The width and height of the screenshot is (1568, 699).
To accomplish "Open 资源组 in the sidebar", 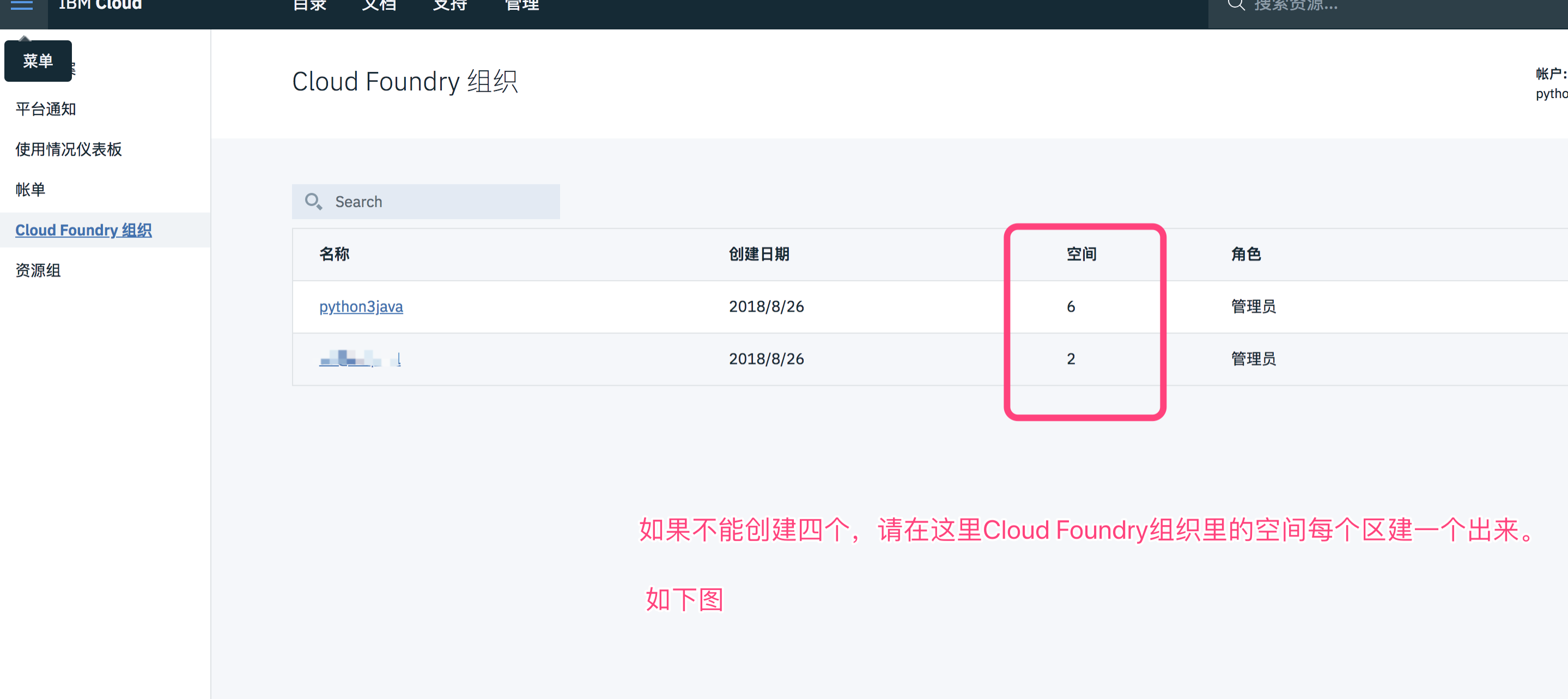I will pyautogui.click(x=38, y=270).
